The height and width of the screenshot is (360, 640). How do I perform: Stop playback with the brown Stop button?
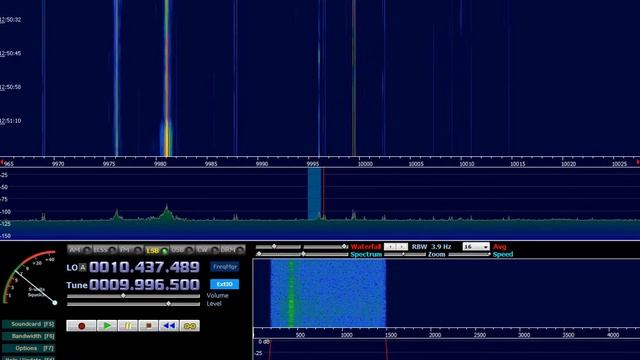pos(149,326)
